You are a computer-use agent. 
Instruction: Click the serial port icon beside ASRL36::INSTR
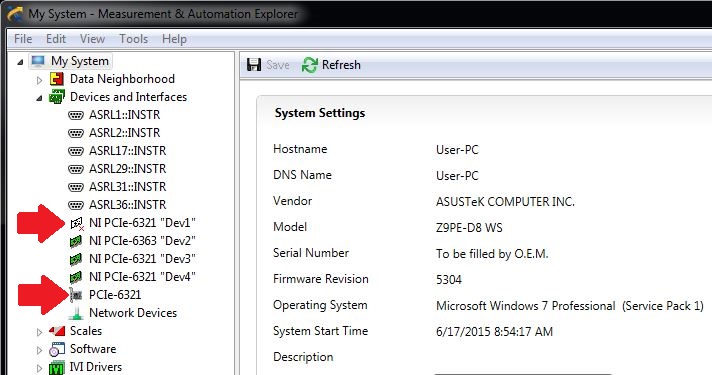click(x=75, y=205)
